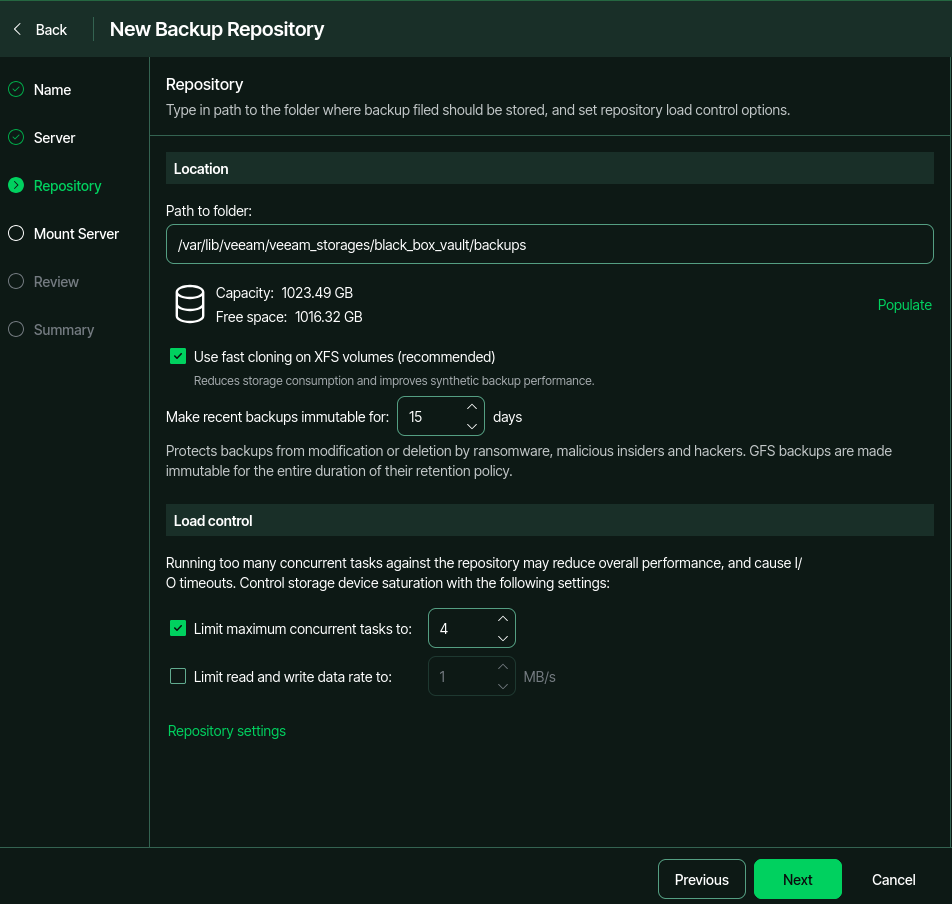Click the 'MB/s' unit label

(539, 677)
